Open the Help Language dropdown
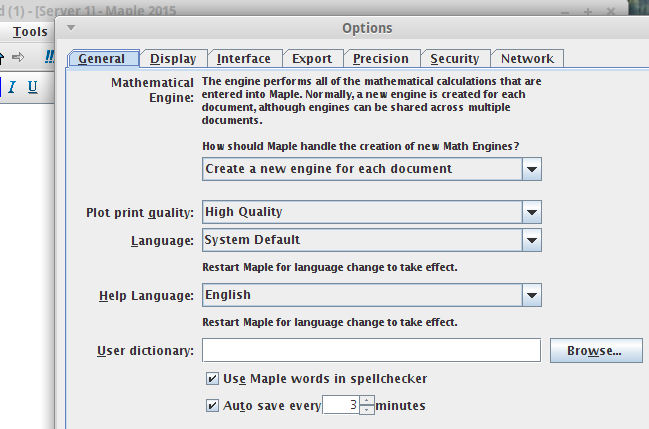 (x=532, y=295)
